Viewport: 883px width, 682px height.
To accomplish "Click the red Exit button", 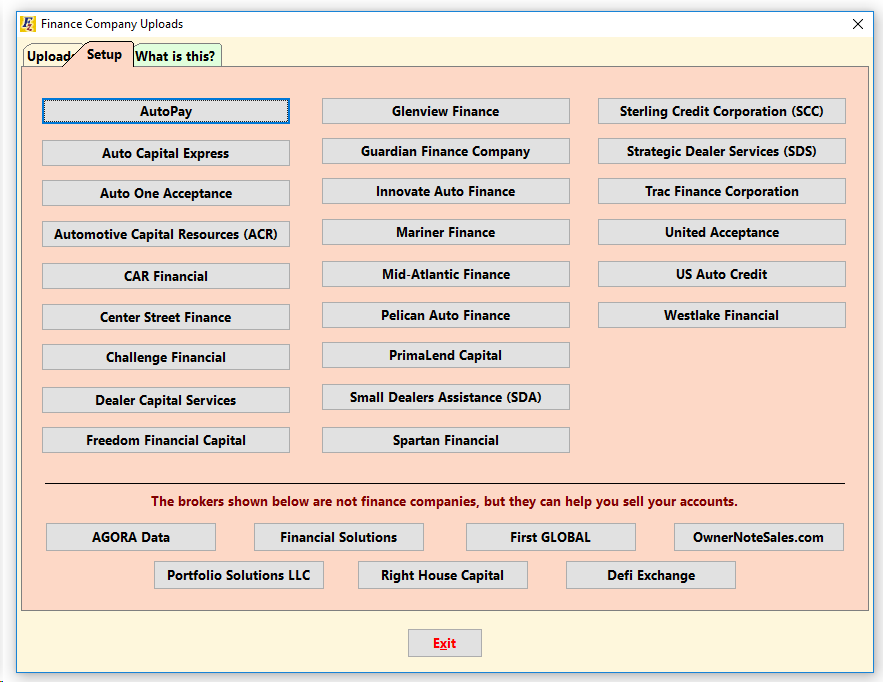I will tap(445, 643).
